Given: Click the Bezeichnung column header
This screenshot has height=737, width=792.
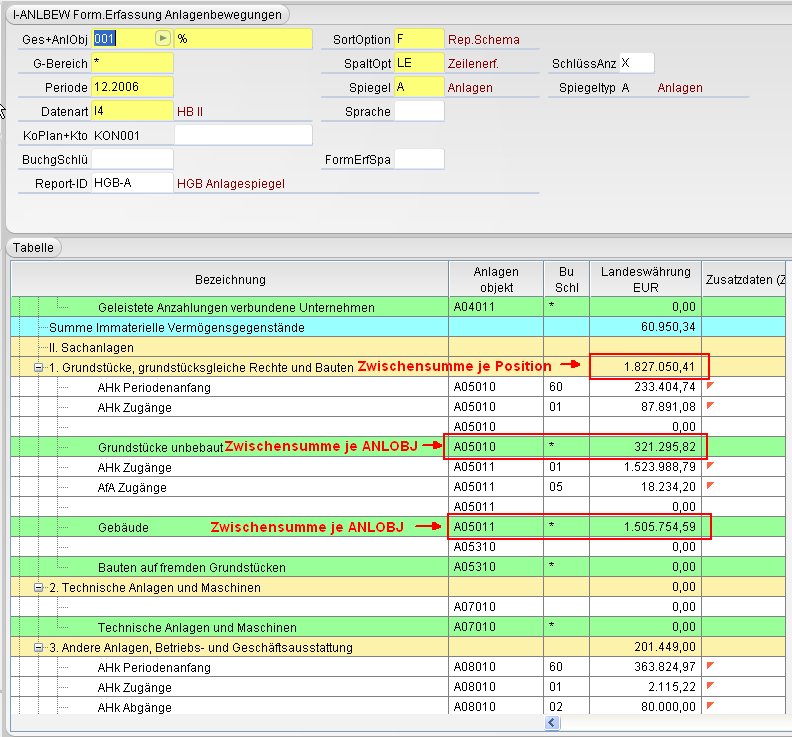Looking at the screenshot, I should tap(230, 279).
